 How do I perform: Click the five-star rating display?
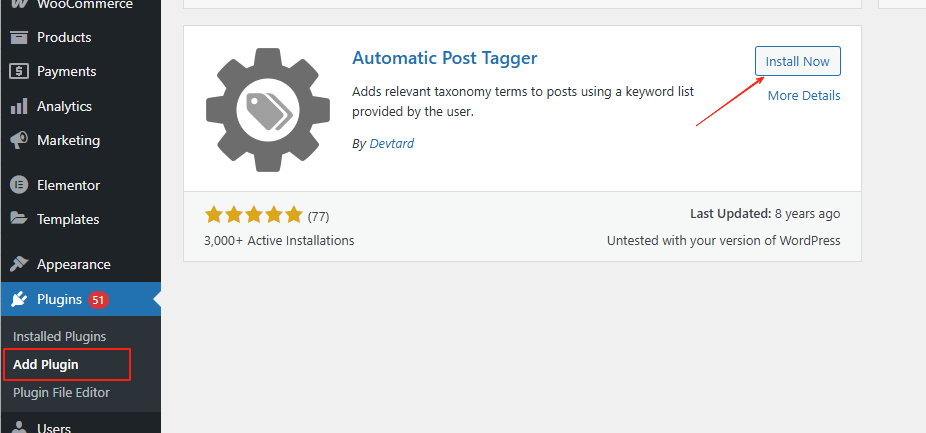click(x=253, y=215)
